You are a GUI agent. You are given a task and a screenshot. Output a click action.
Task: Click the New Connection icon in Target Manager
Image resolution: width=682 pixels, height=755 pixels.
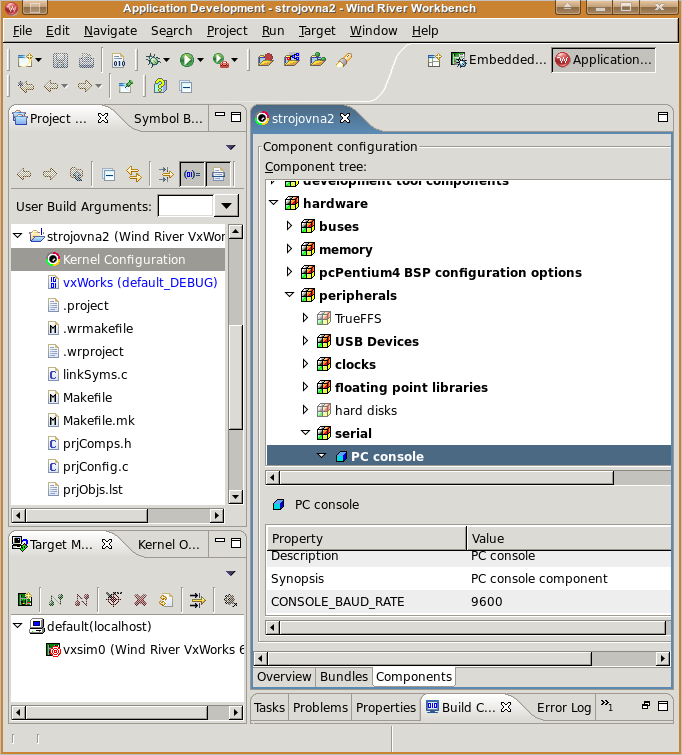coord(25,599)
